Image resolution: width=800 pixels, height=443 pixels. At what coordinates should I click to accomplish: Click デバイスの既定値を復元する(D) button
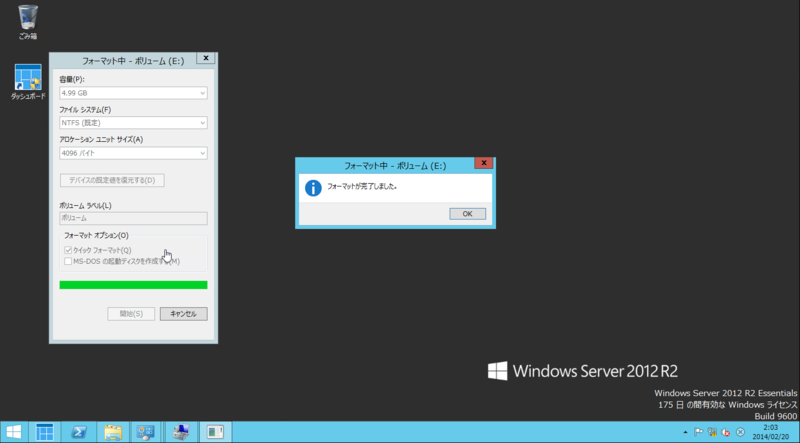point(112,180)
